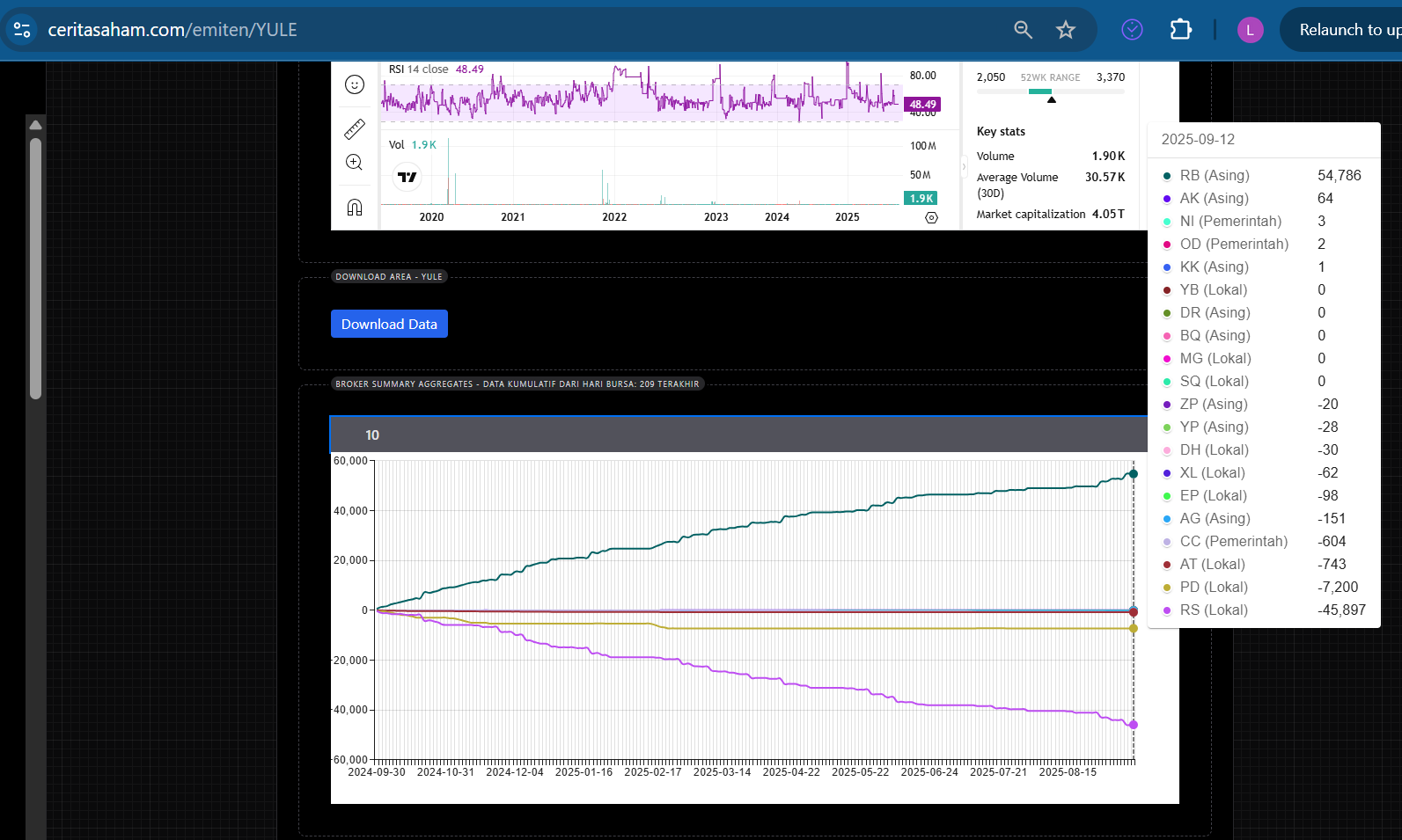
Task: Toggle Magnet mode on the chart
Action: tap(355, 208)
